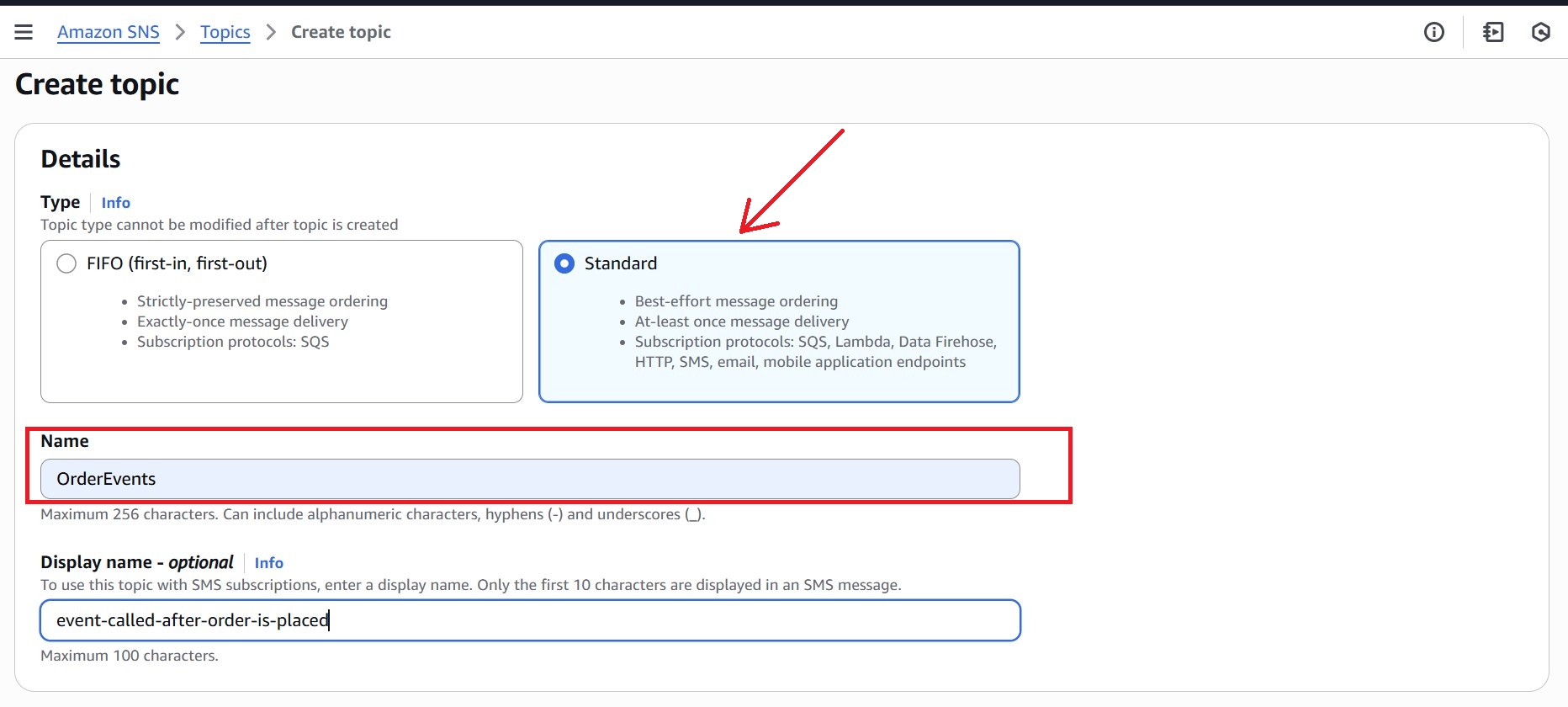
Task: Go to Amazon SNS breadcrumb link
Action: coord(109,32)
